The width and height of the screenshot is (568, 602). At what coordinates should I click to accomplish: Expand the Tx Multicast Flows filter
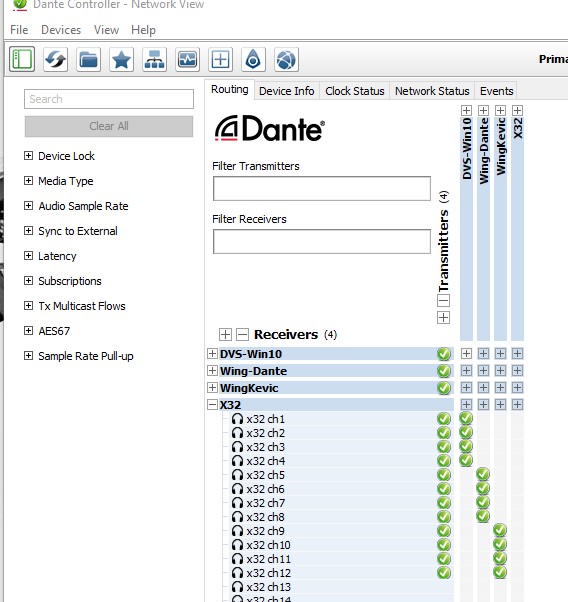coord(28,305)
